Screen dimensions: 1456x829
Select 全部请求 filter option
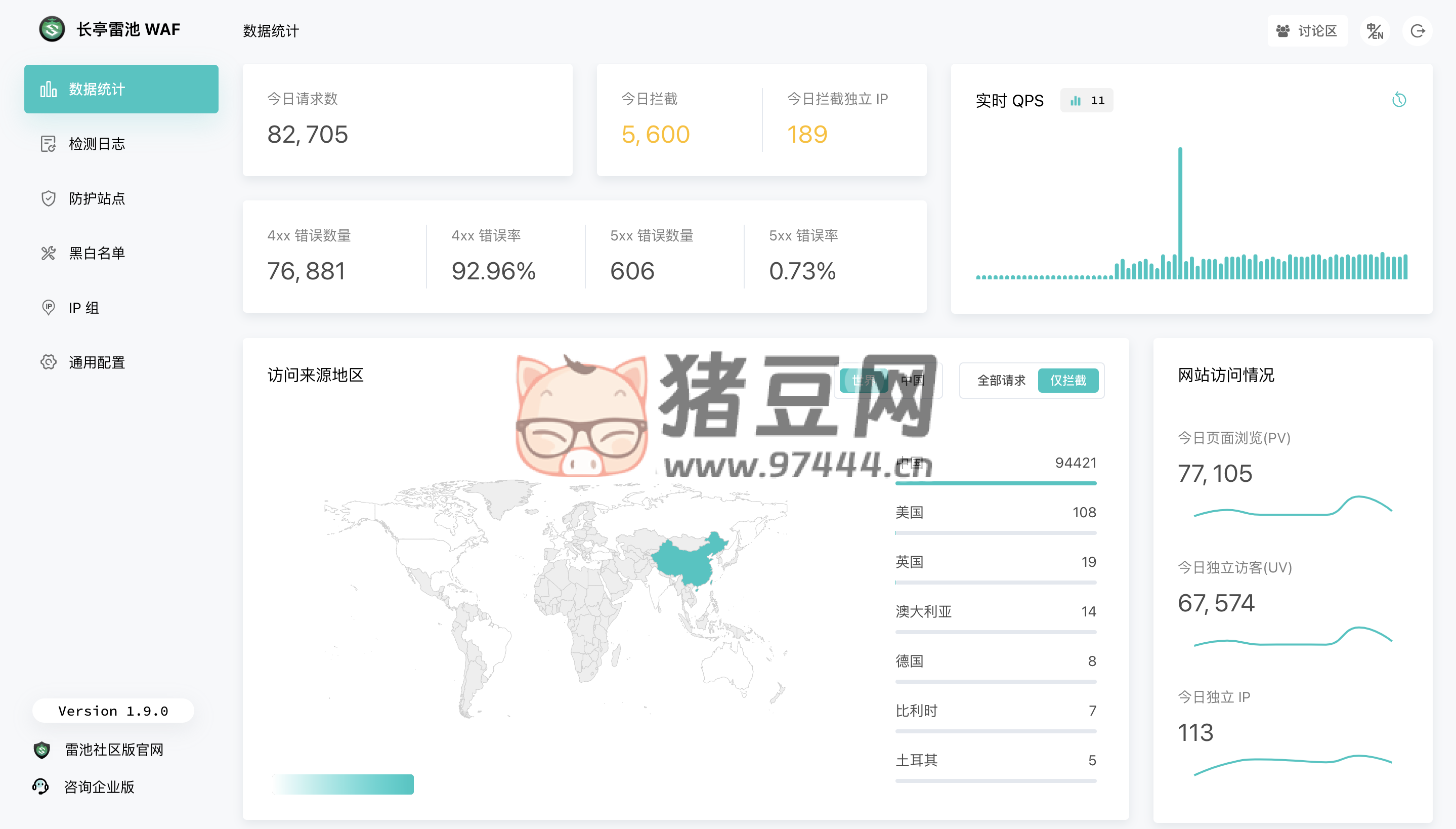(x=1001, y=381)
